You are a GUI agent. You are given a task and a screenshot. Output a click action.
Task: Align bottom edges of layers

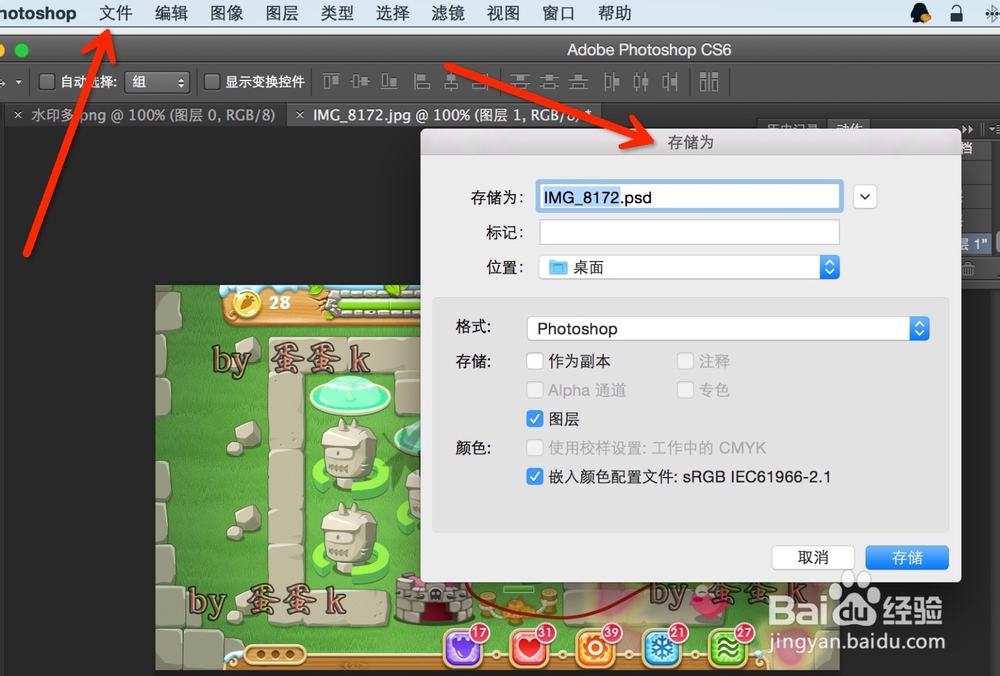(x=389, y=82)
